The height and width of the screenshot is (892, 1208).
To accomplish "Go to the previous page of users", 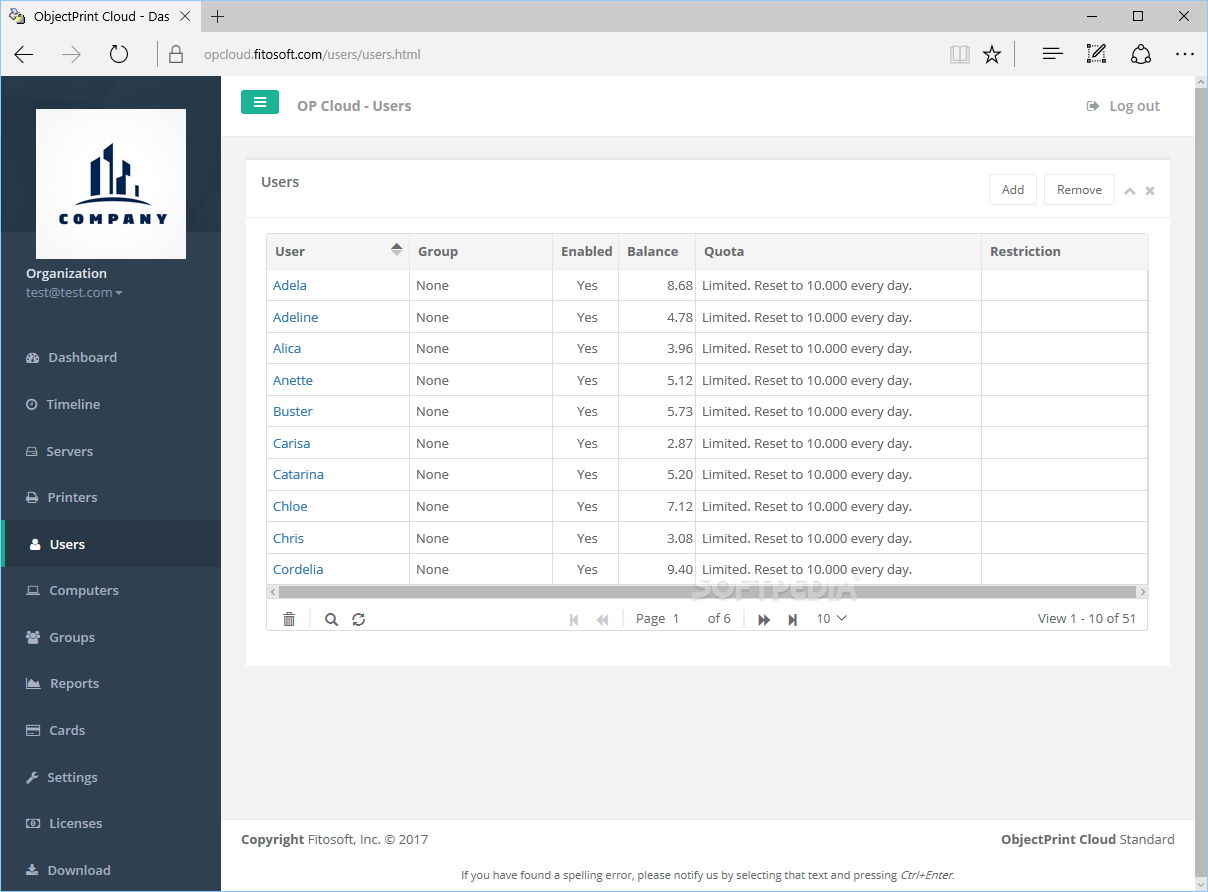I will tap(602, 619).
